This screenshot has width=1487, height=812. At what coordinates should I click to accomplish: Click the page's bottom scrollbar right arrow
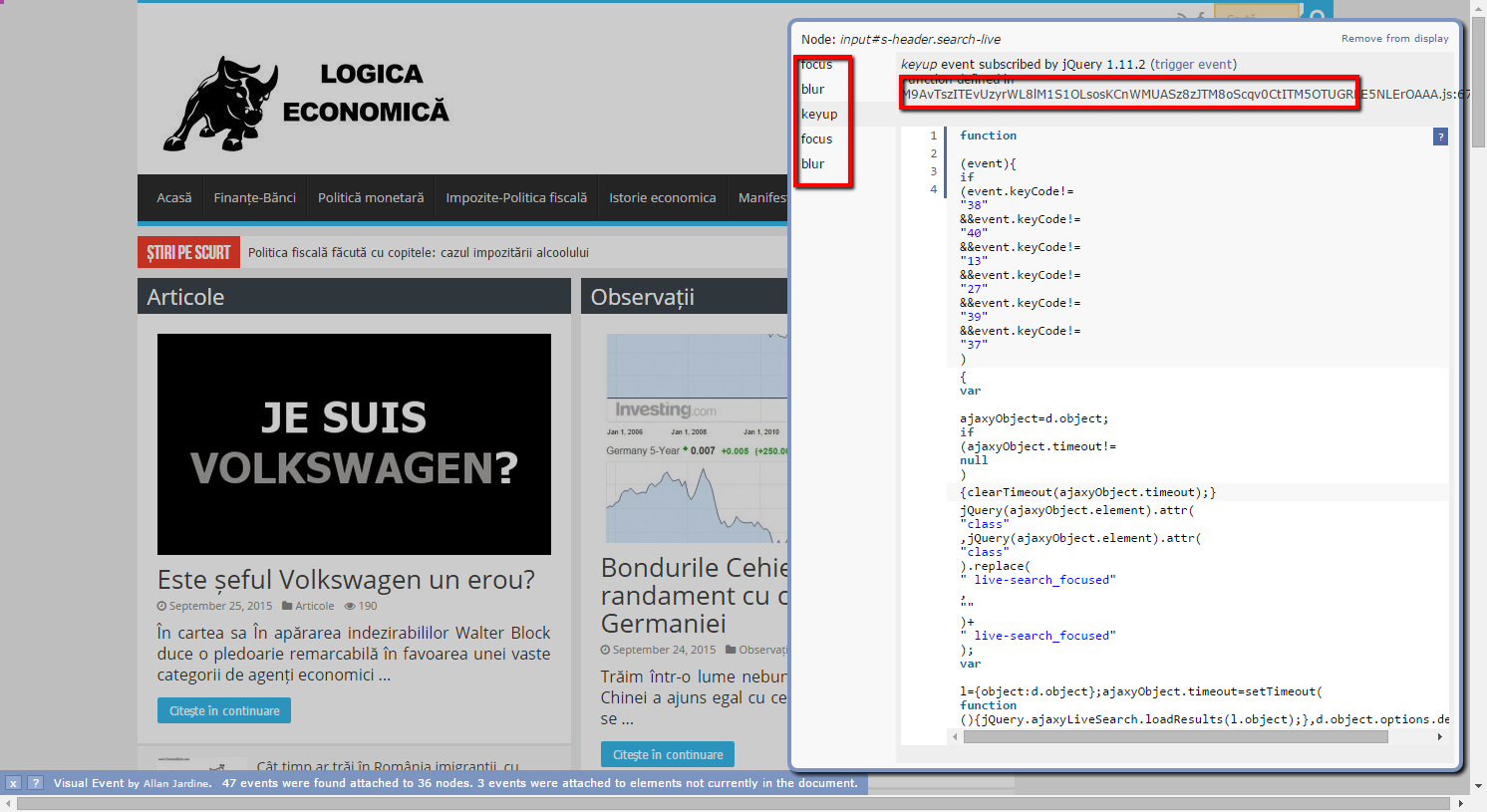(x=1460, y=803)
